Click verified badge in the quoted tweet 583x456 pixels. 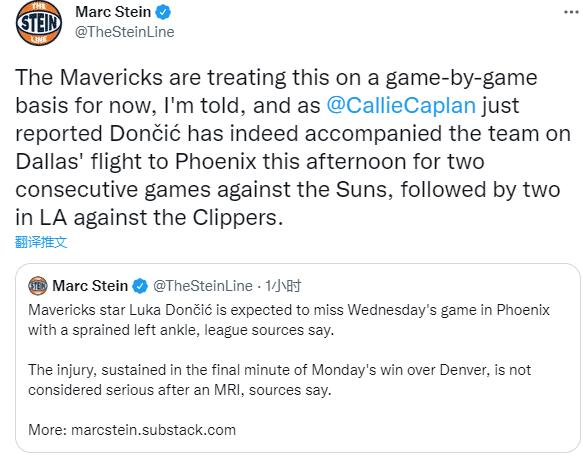140,286
